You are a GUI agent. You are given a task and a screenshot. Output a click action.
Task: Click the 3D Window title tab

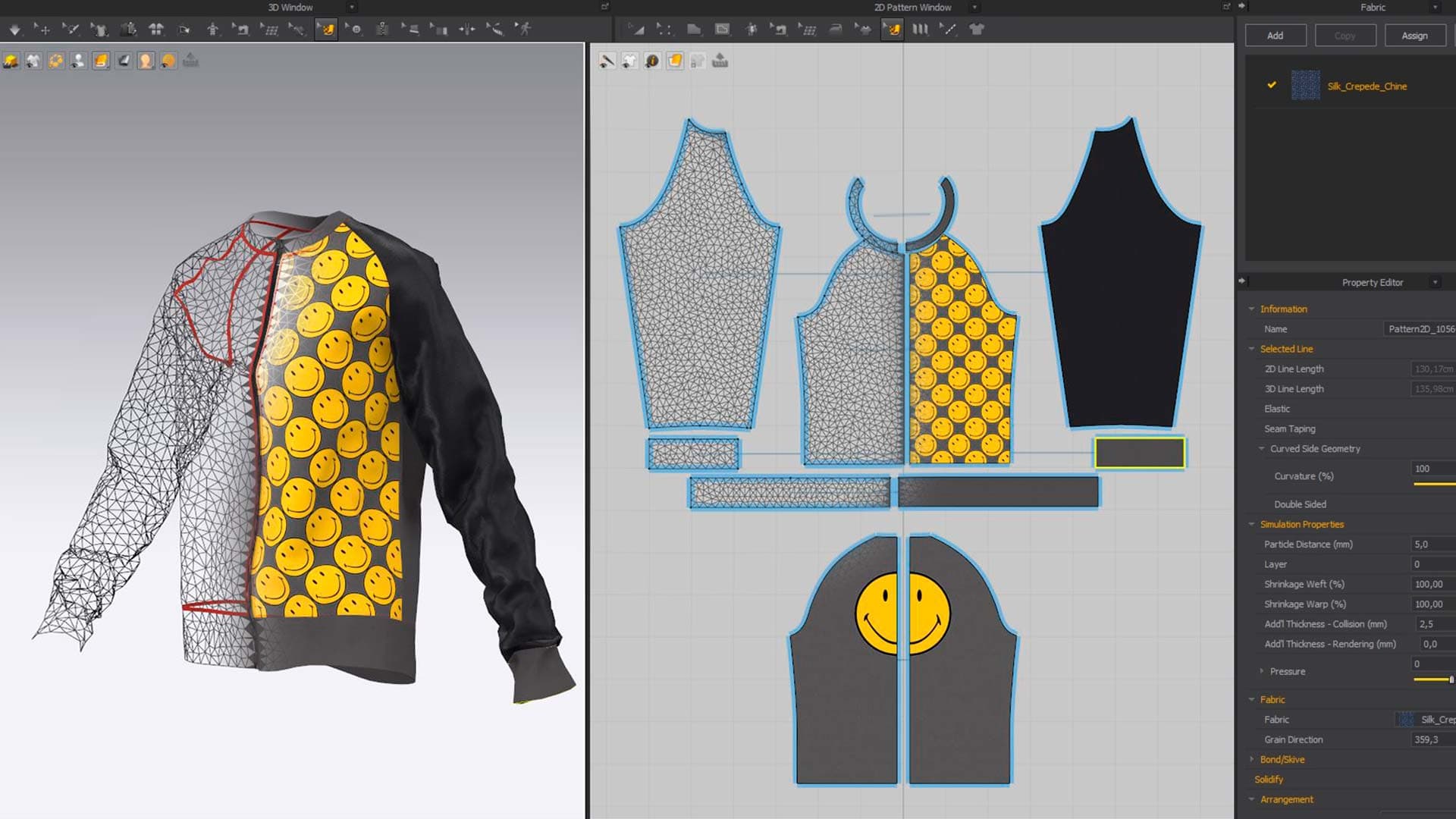290,8
